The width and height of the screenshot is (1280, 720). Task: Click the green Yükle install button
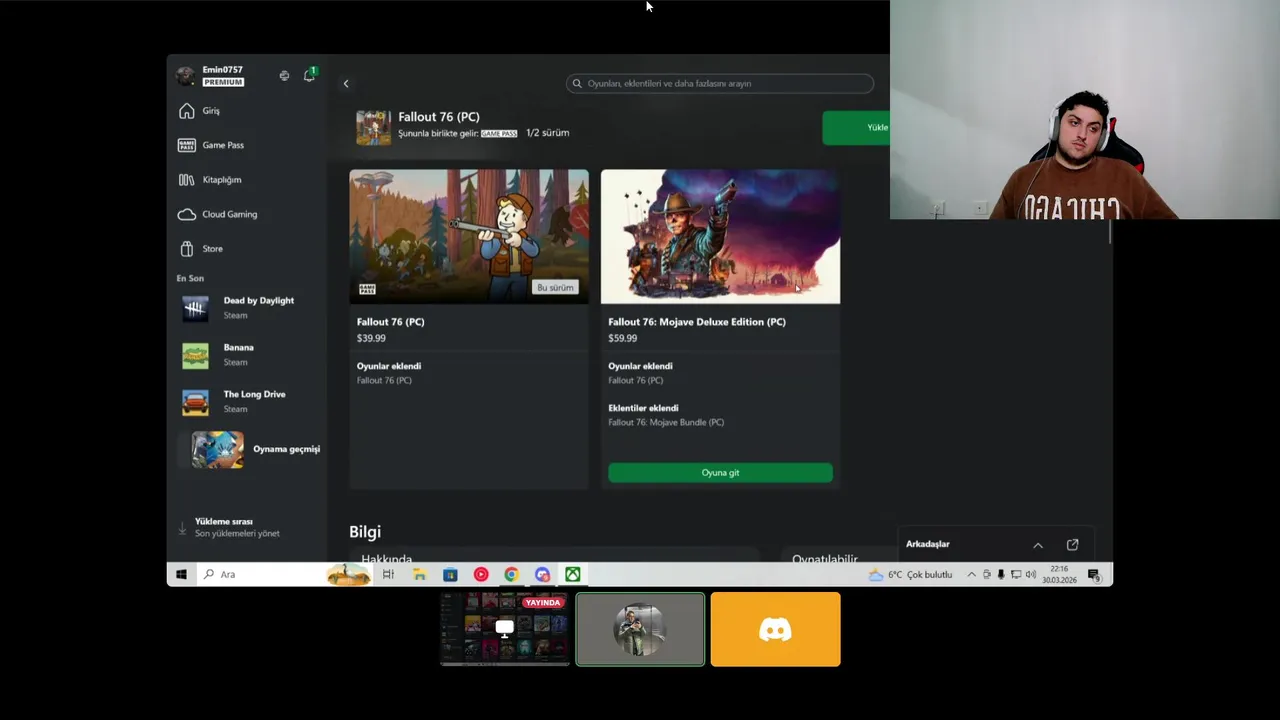[856, 128]
